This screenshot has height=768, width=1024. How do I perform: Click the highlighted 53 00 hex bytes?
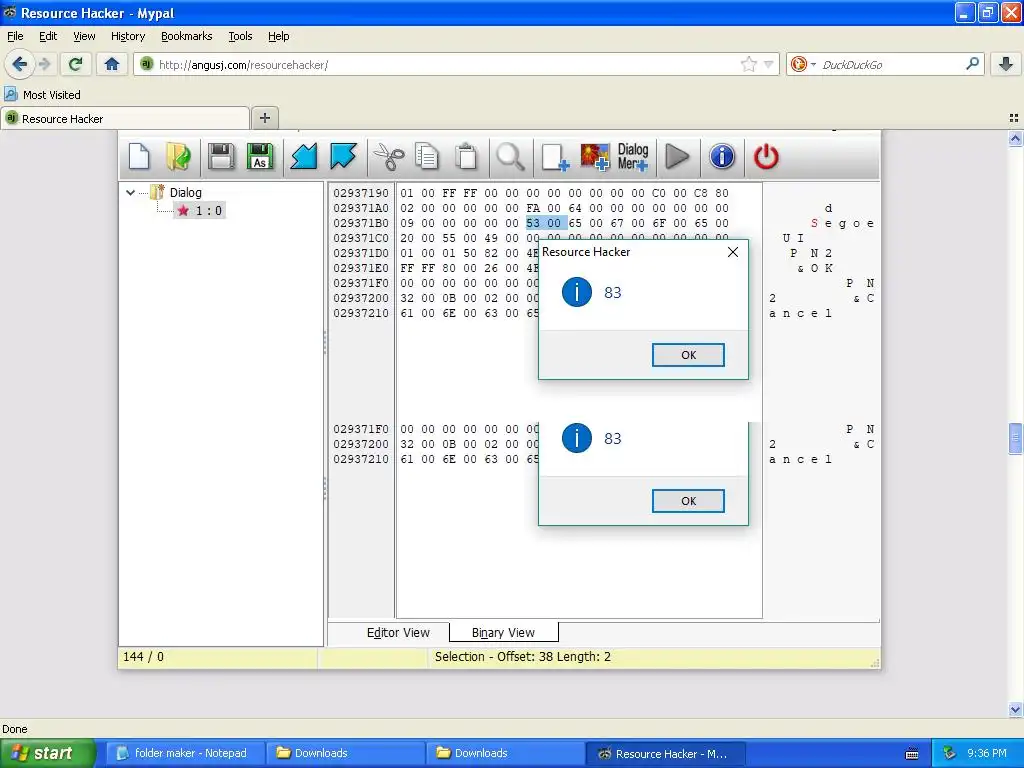pos(546,223)
